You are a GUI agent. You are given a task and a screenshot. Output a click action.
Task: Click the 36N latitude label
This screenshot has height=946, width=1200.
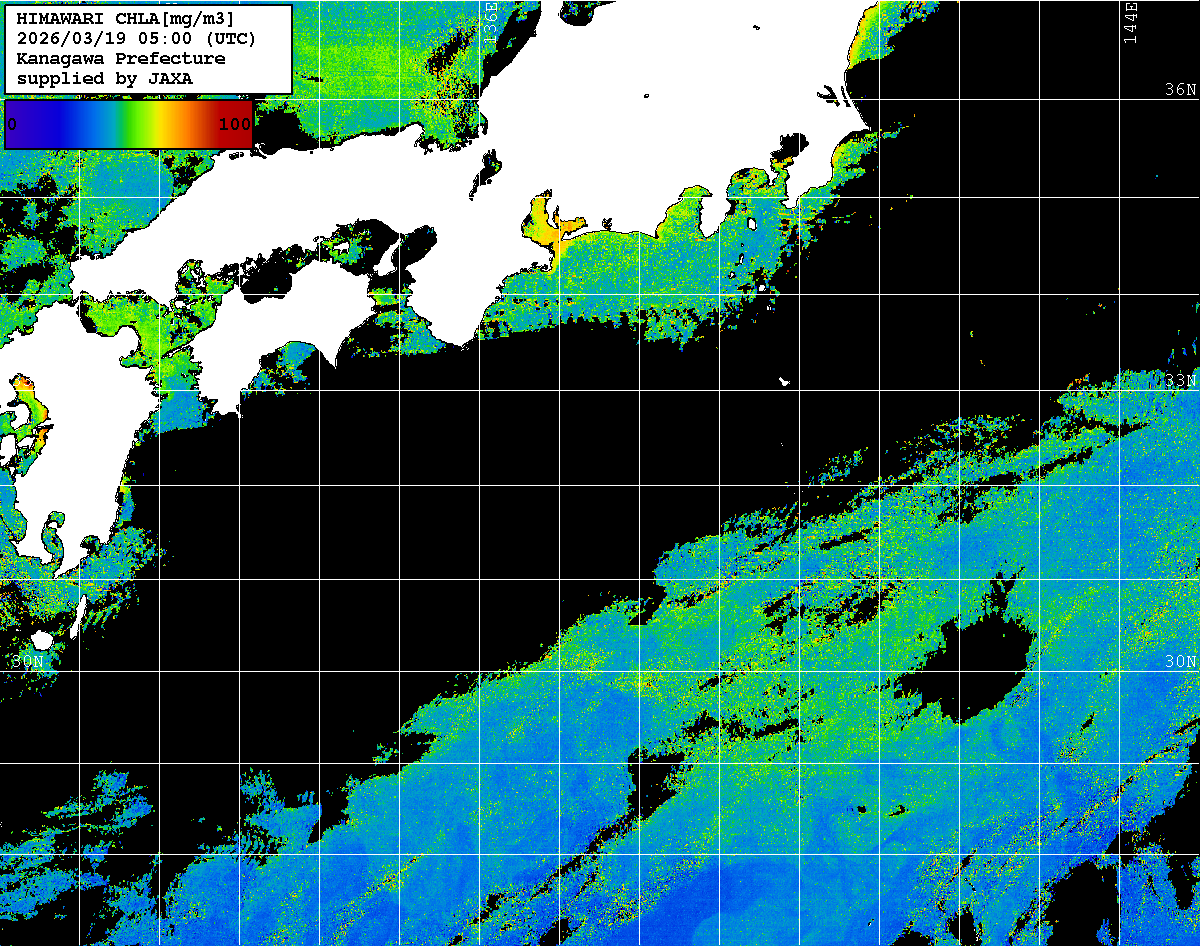[x=1180, y=90]
